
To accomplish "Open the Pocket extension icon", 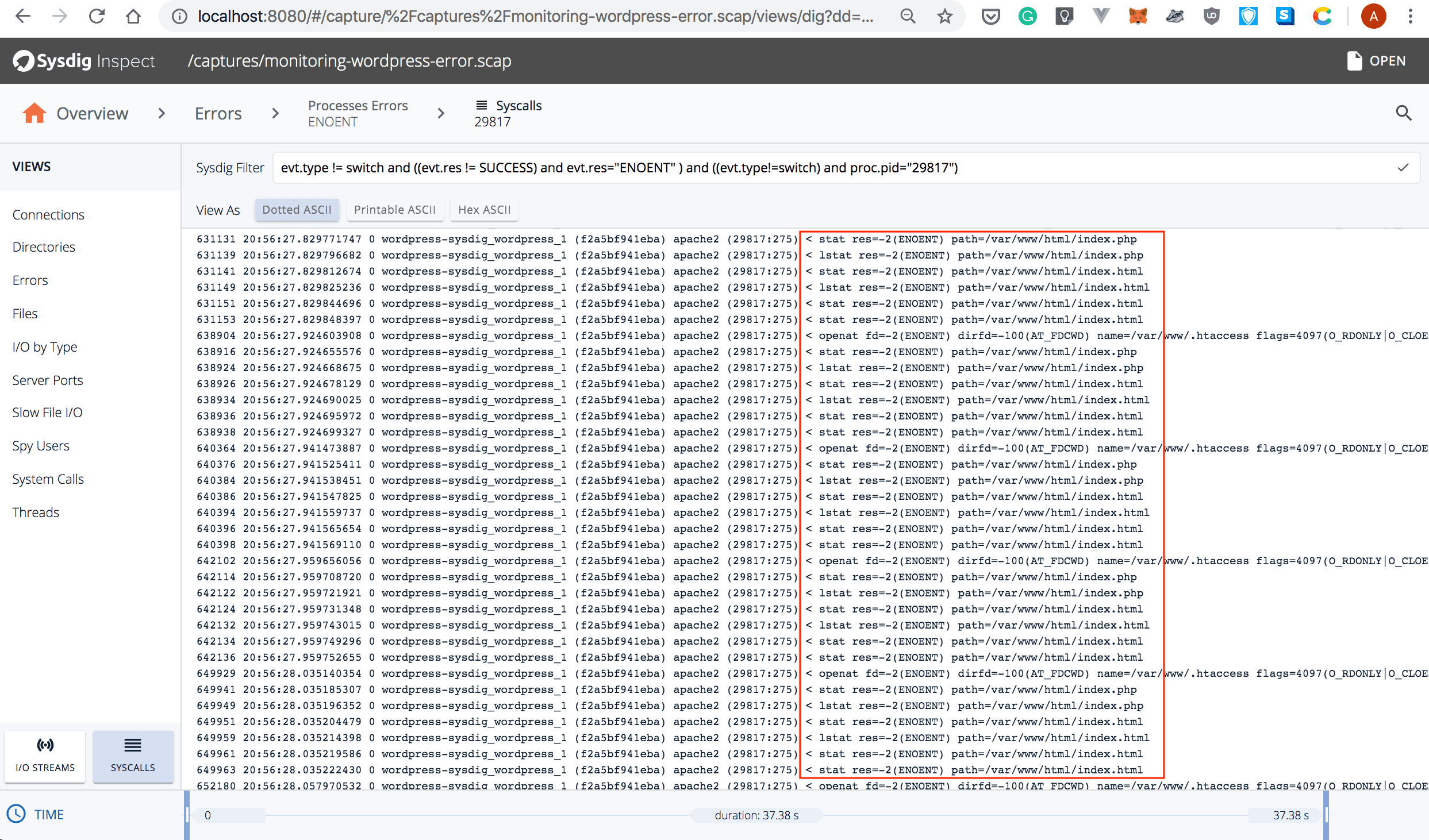I will (990, 17).
